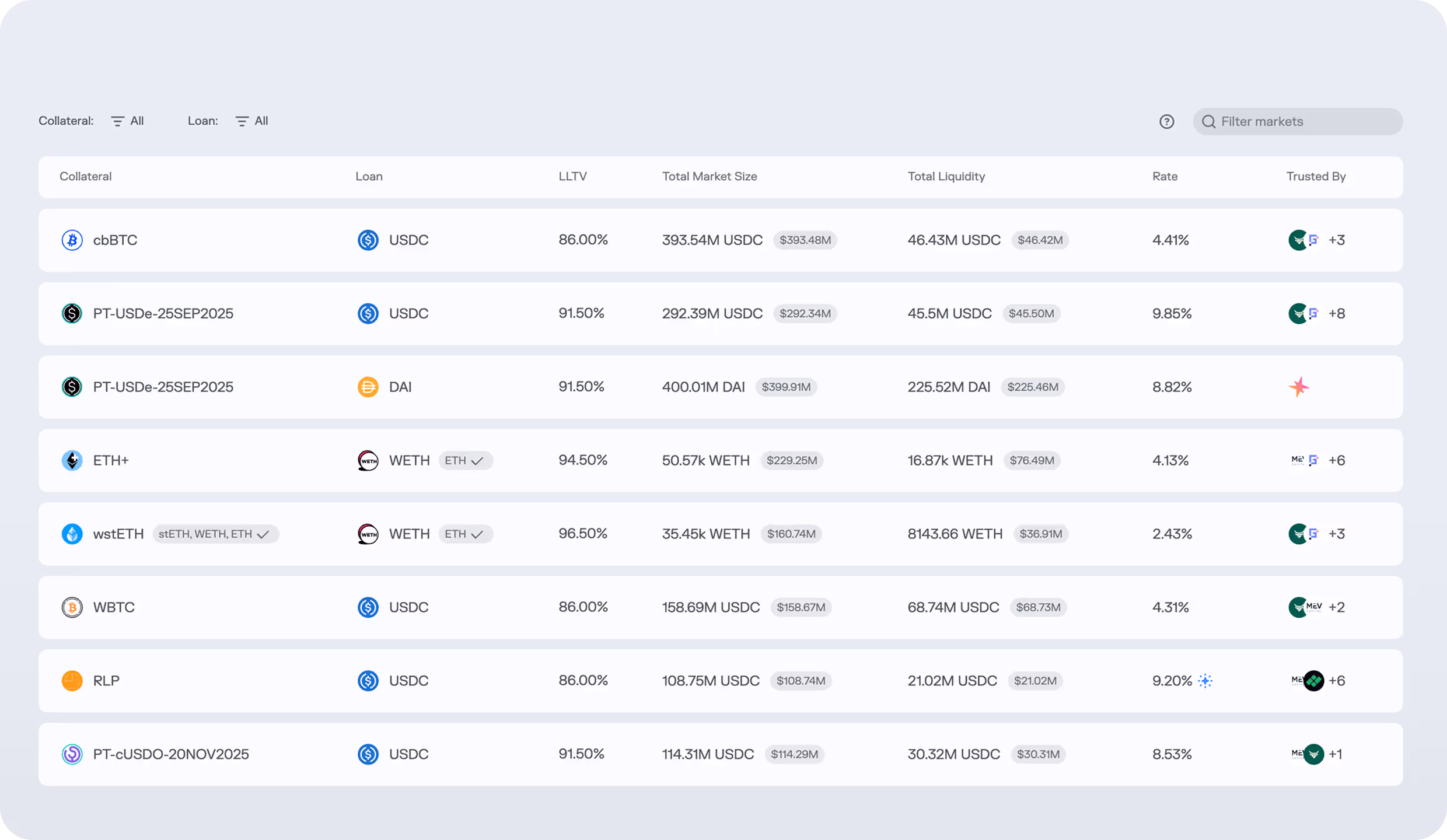Click the sparkle icon beside 9.20% rate
The height and width of the screenshot is (840, 1447).
pyautogui.click(x=1205, y=681)
